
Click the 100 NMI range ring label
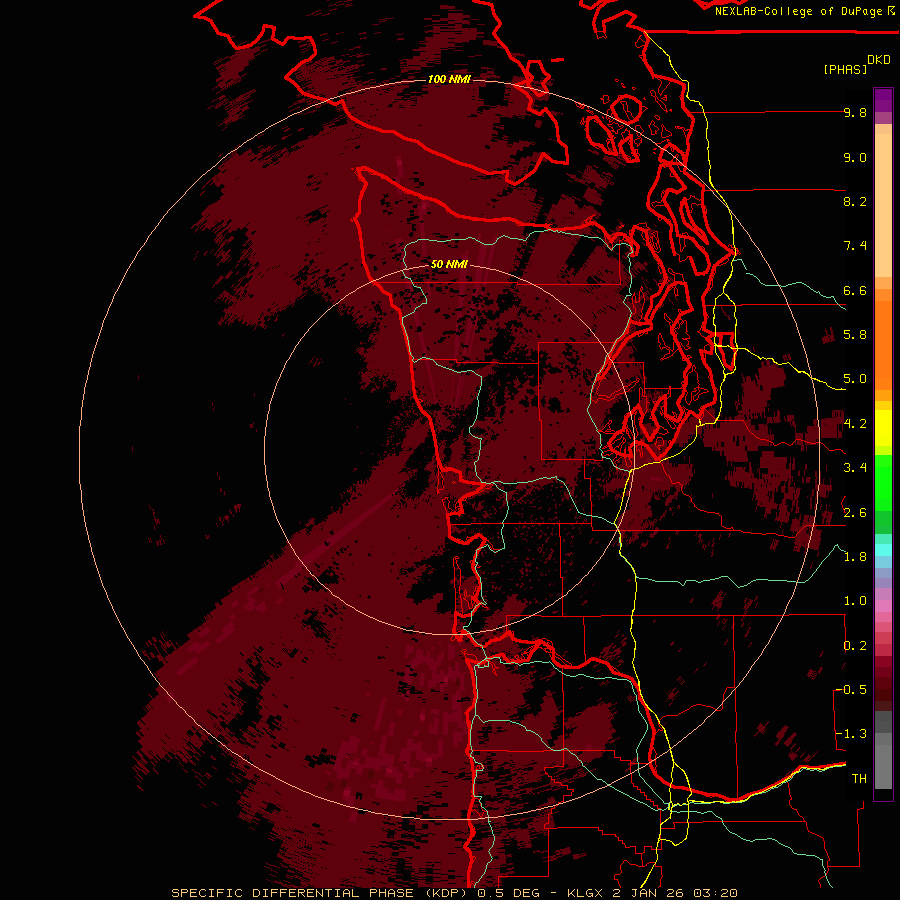click(449, 79)
